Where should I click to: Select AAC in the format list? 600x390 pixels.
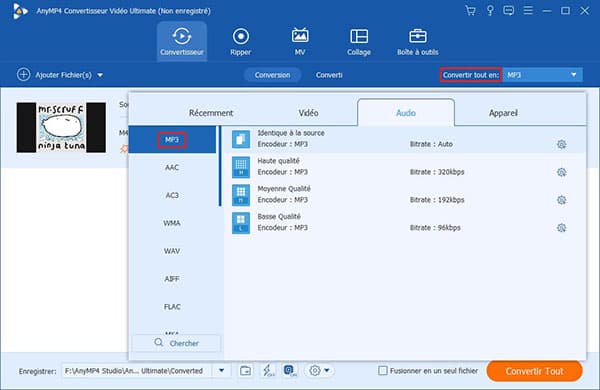pyautogui.click(x=172, y=167)
